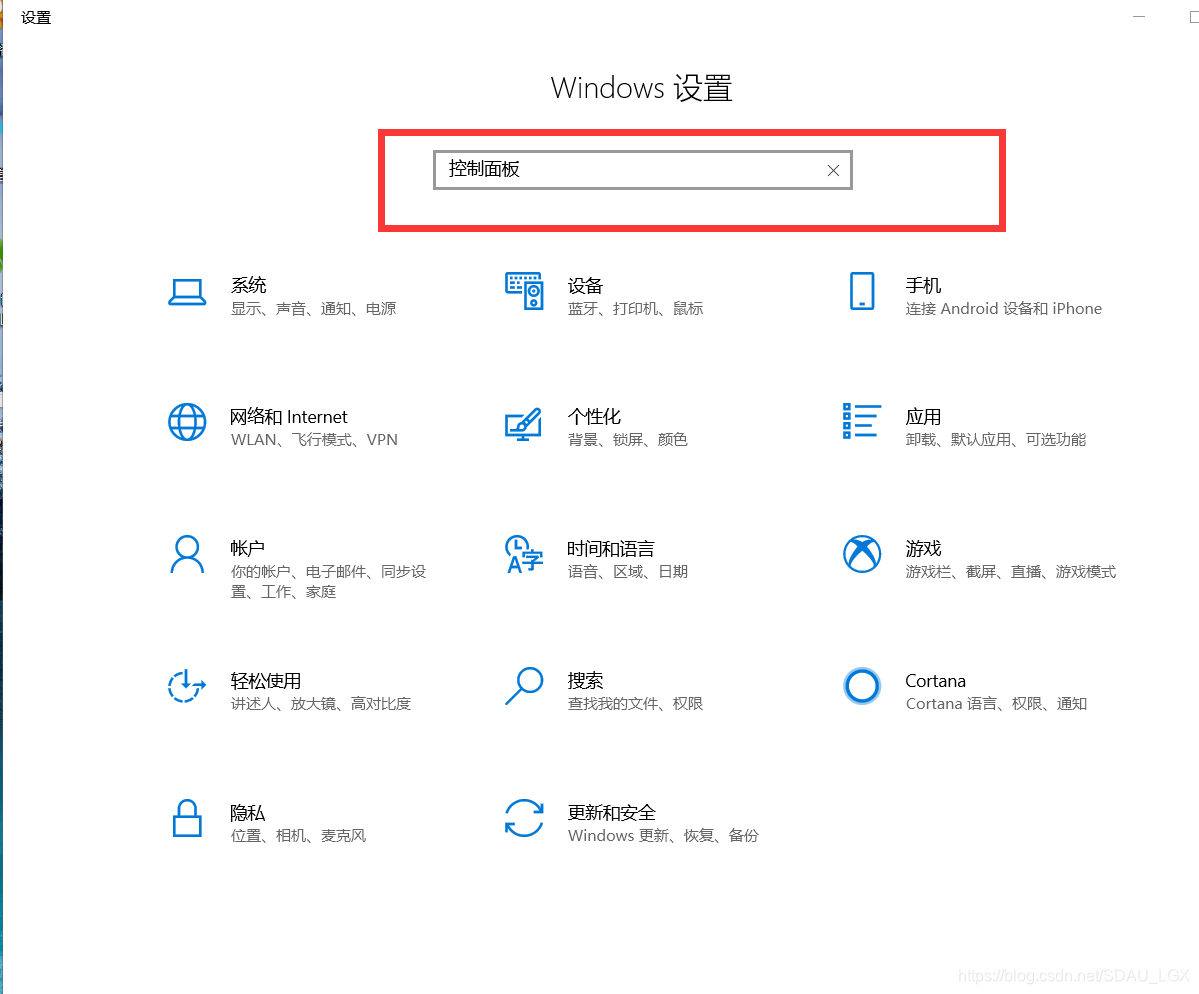
Task: Select 时间和语言 title
Action: (x=611, y=549)
